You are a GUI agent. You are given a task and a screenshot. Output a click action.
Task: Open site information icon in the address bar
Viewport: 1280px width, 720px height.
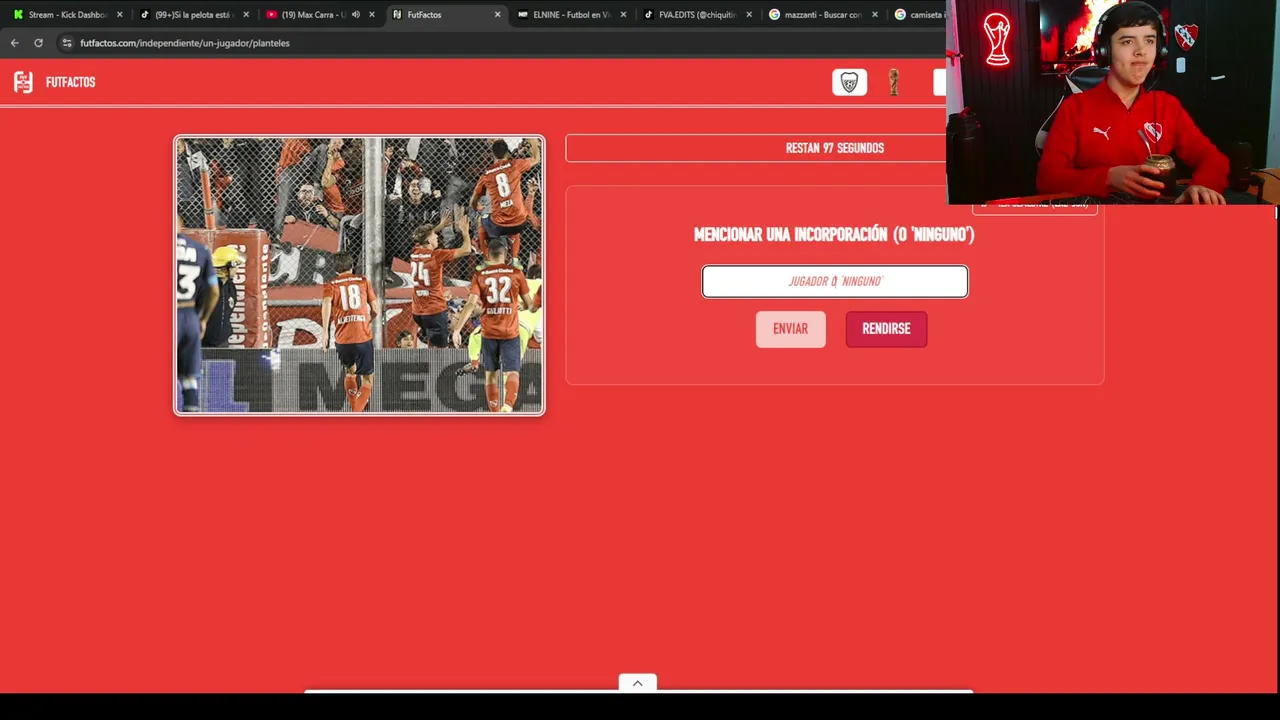[x=67, y=43]
